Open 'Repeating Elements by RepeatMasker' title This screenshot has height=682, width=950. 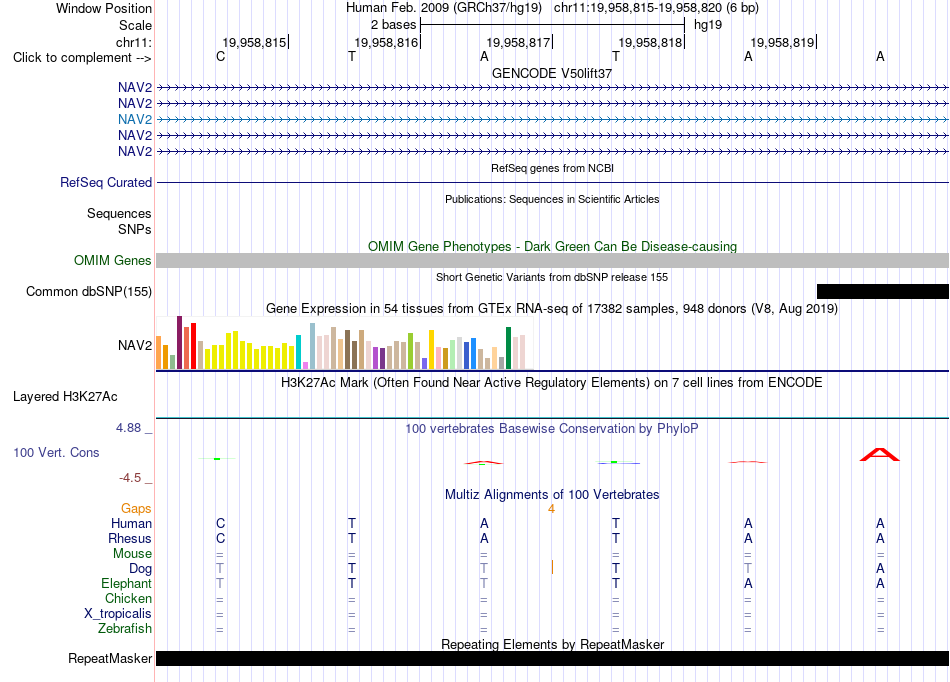point(552,644)
